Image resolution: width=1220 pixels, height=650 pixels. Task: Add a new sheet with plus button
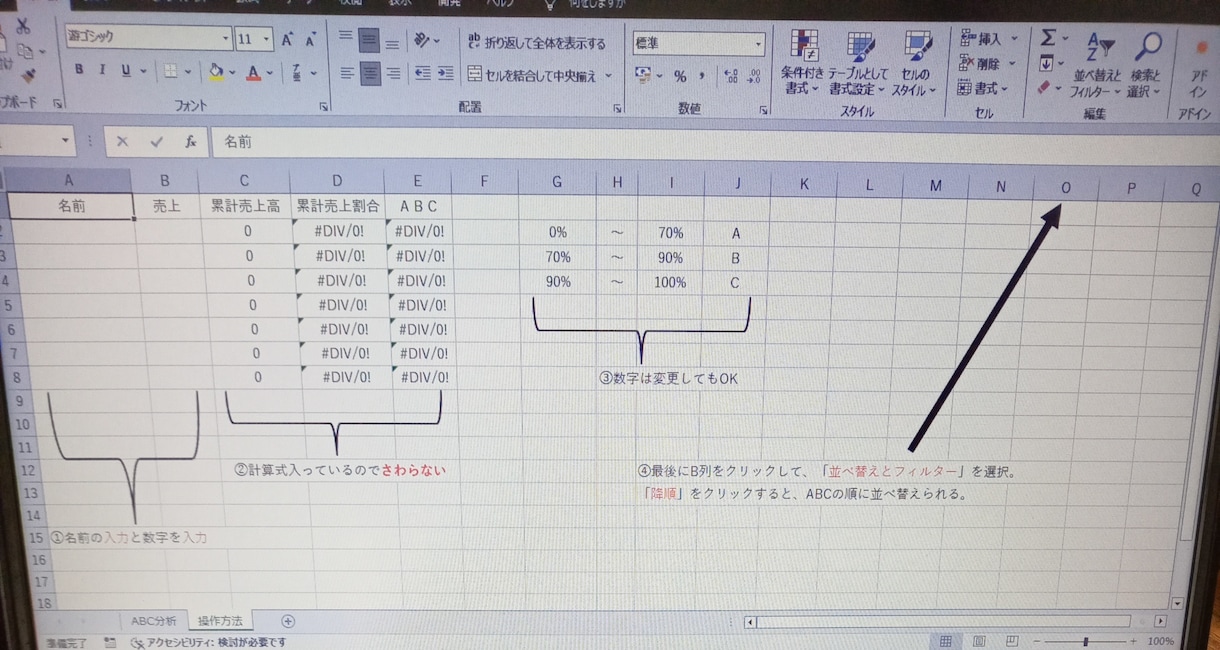(x=288, y=621)
